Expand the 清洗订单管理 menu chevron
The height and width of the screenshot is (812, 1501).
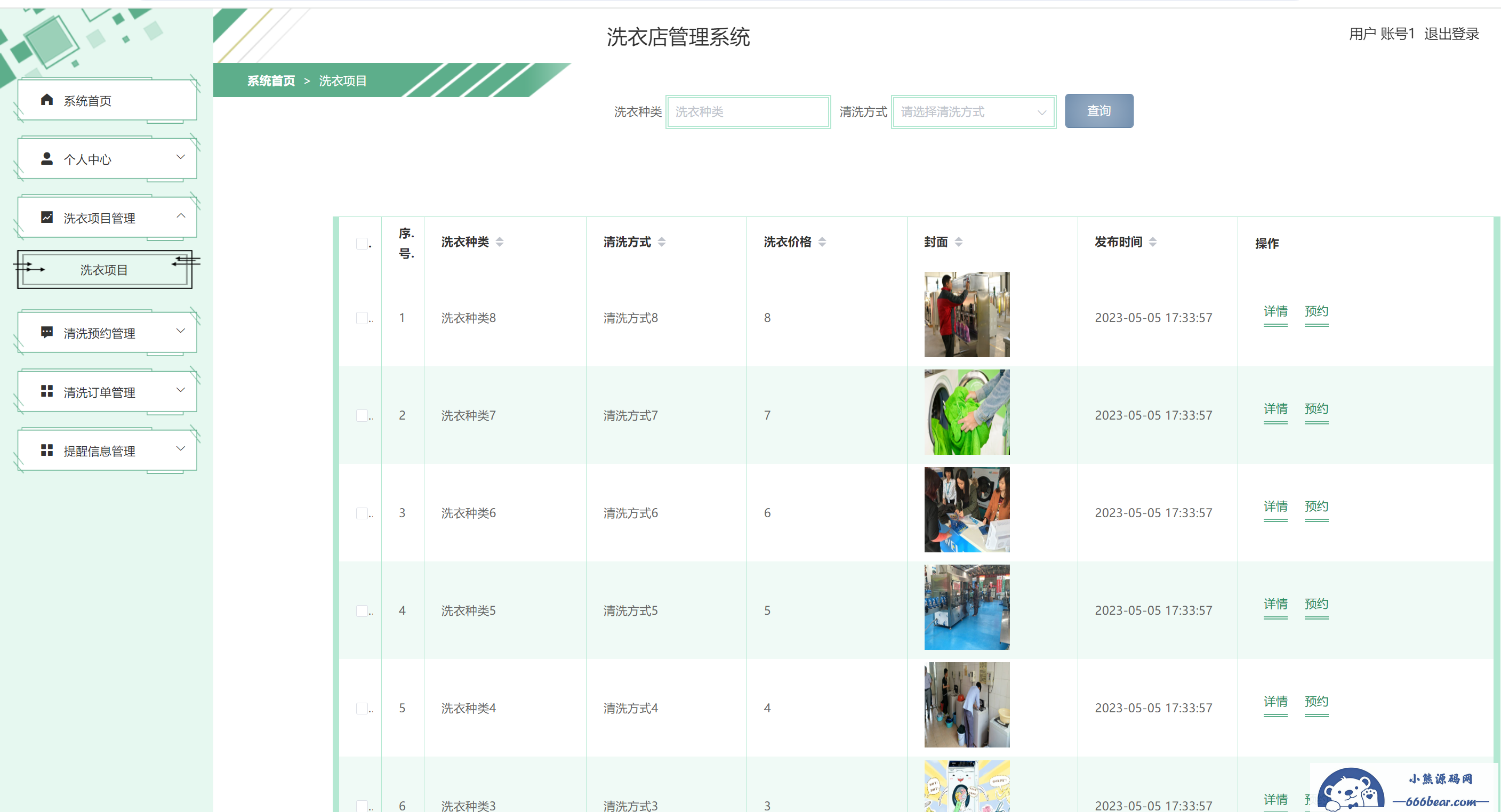pyautogui.click(x=181, y=390)
